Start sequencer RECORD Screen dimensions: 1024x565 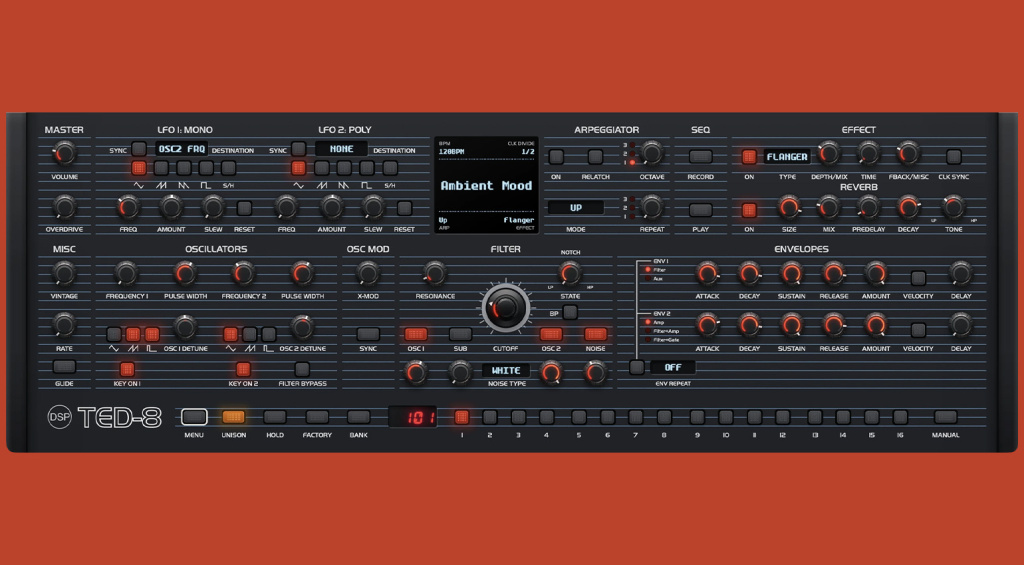click(x=700, y=157)
